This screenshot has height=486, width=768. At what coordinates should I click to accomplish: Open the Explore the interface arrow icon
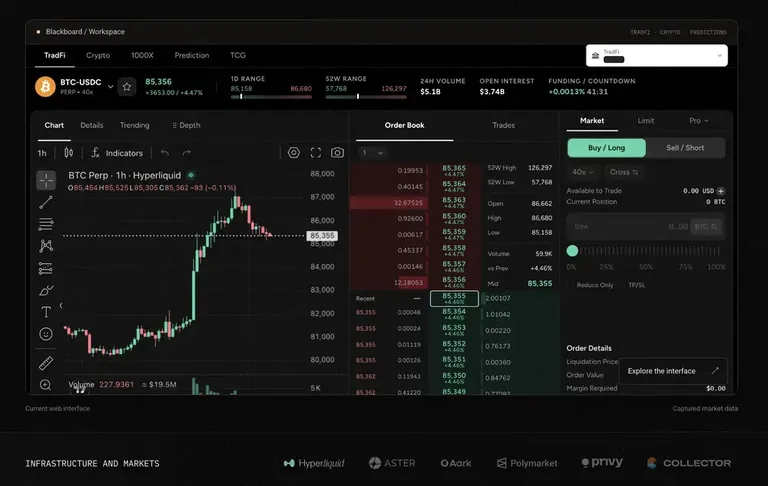click(715, 370)
